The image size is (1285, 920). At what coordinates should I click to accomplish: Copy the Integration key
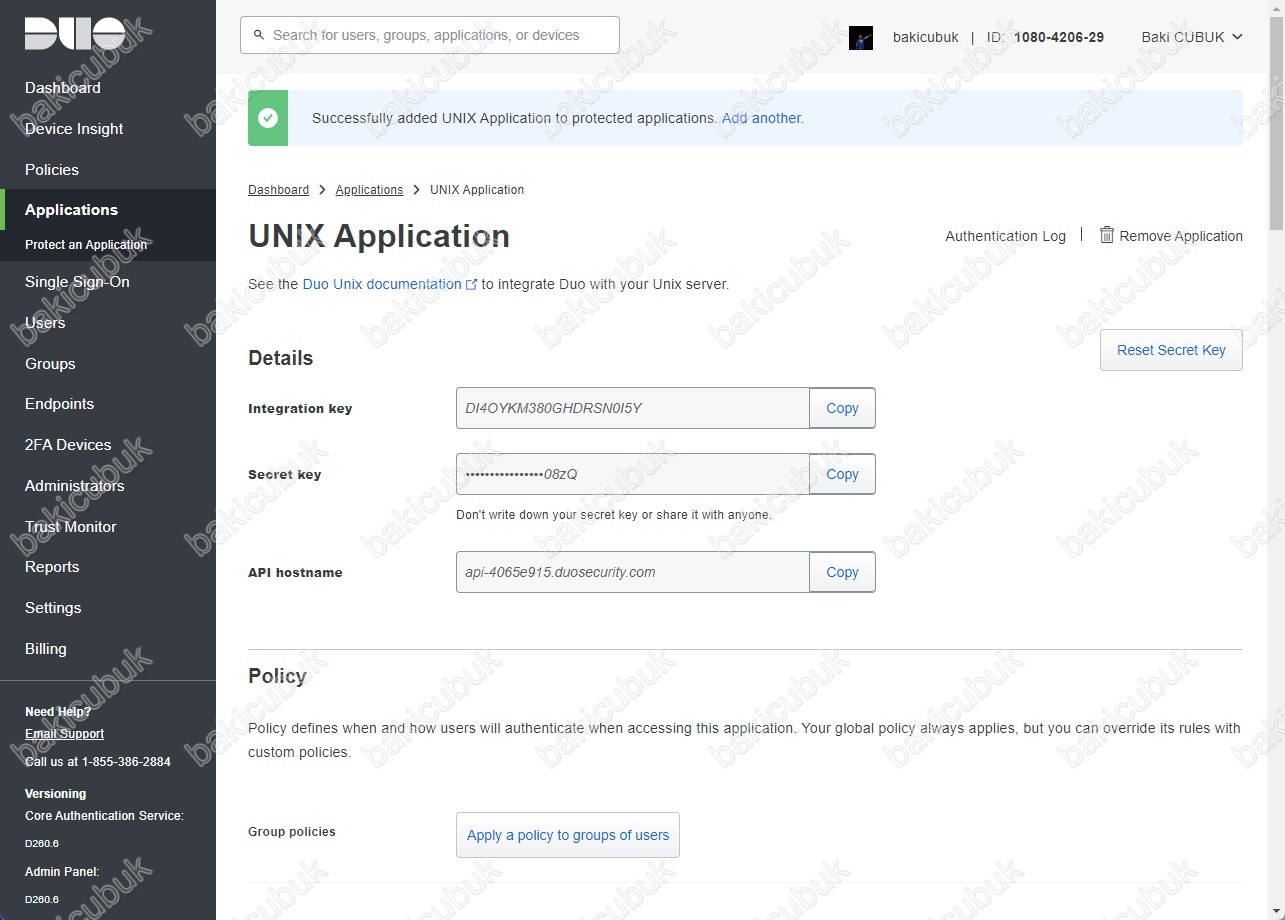click(x=842, y=408)
